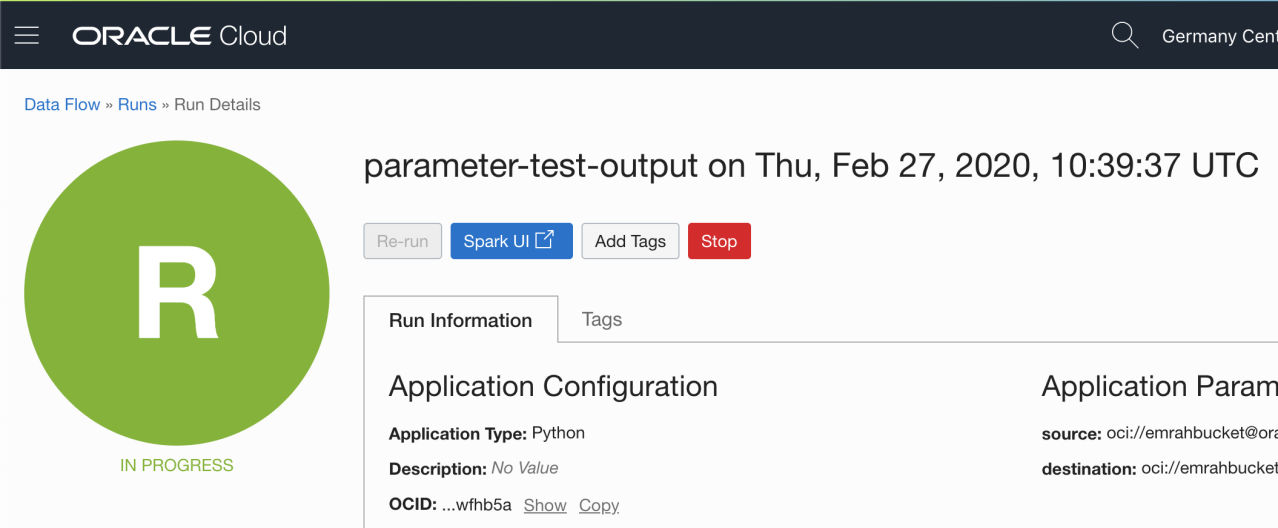Navigate to Runs via the breadcrumb

coord(137,104)
